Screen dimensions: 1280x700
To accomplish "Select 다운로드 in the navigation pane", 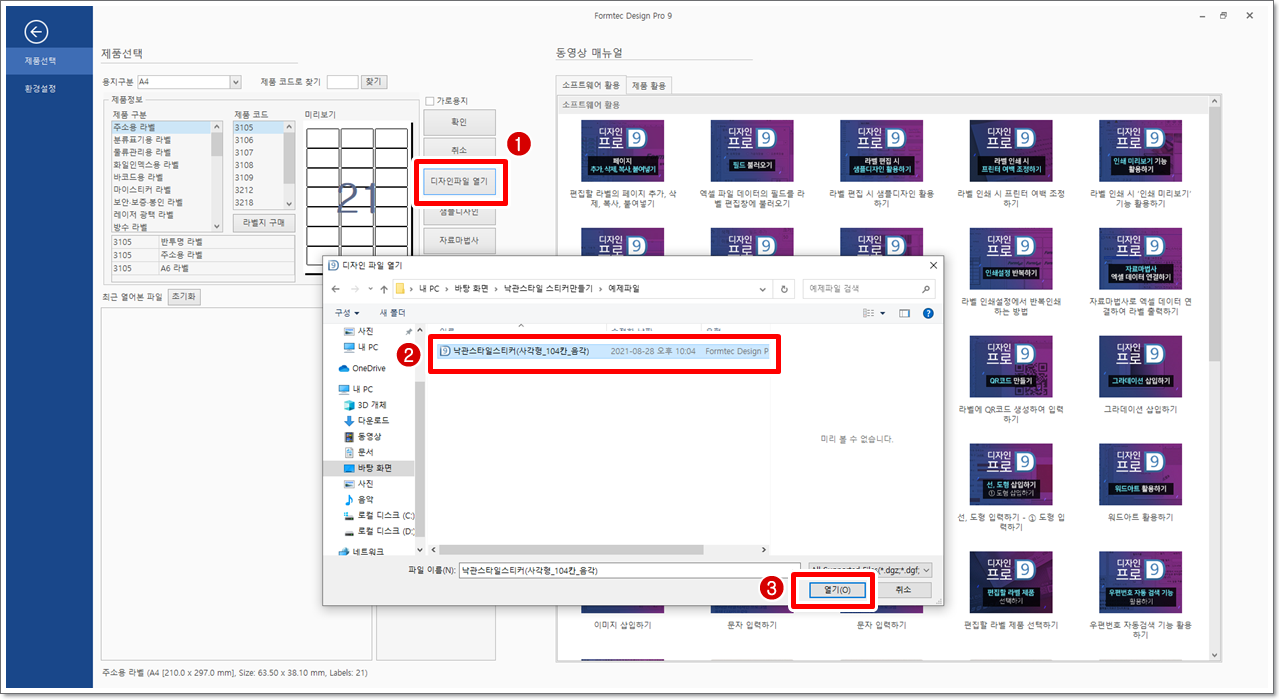I will 366,421.
